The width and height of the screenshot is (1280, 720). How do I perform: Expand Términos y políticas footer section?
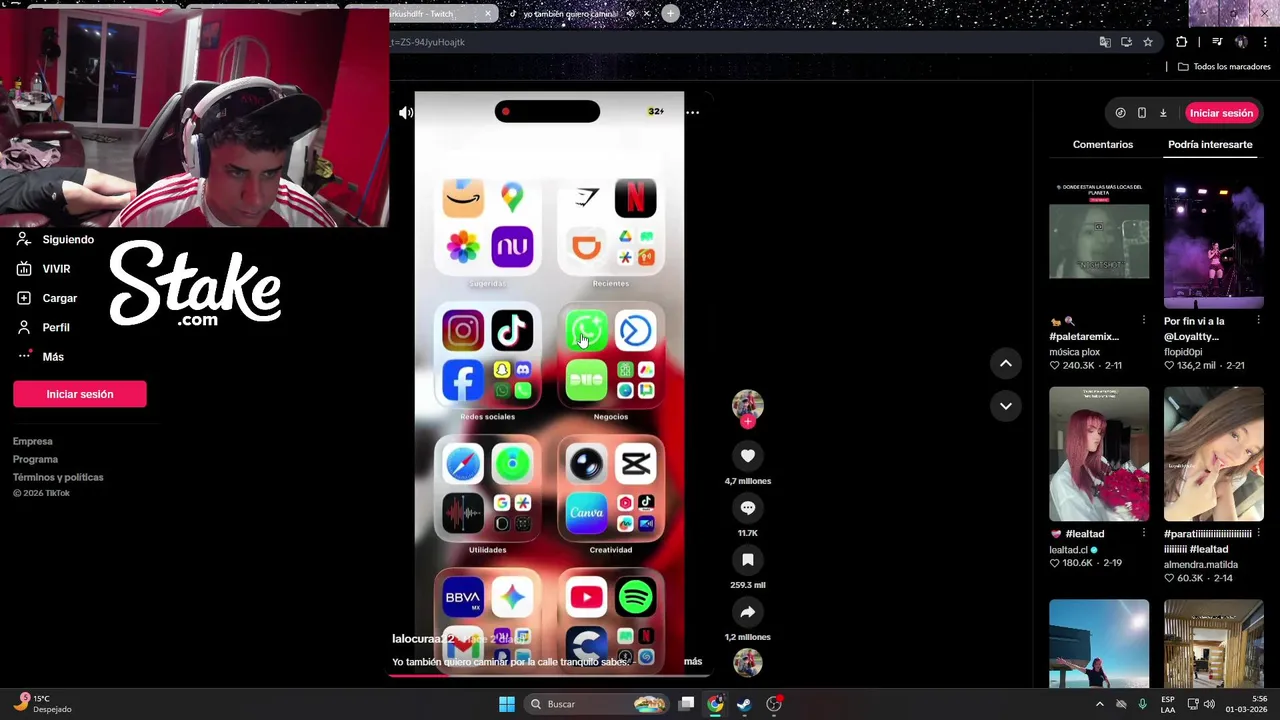(58, 477)
